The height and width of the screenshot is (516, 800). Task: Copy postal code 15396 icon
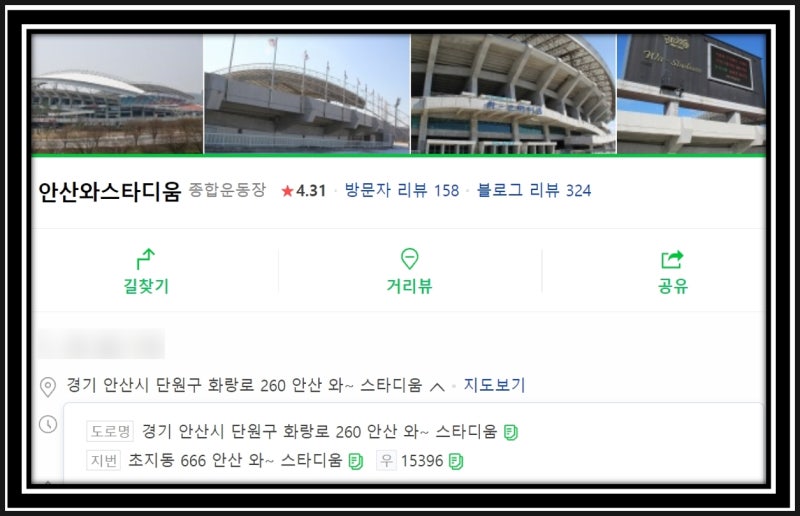pos(456,461)
